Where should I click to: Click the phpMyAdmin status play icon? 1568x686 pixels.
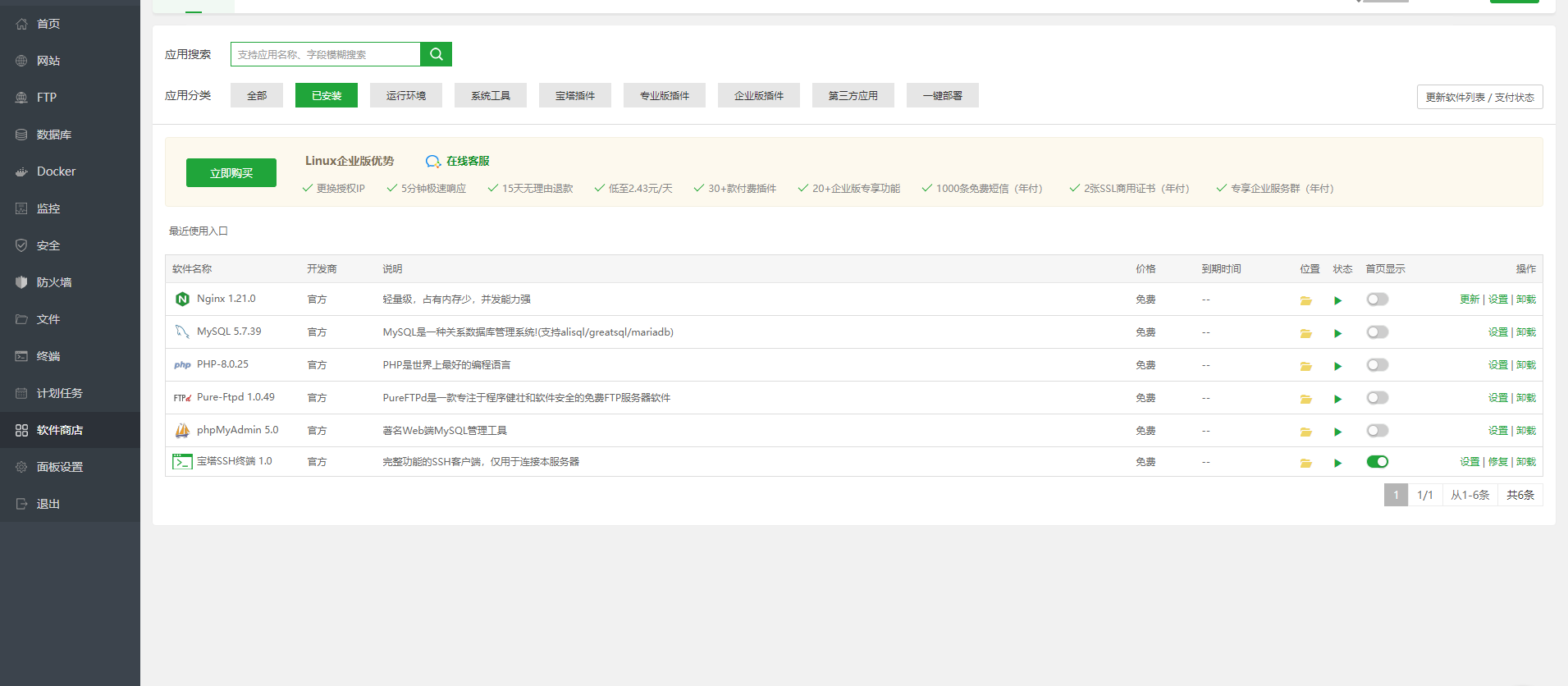[1338, 432]
